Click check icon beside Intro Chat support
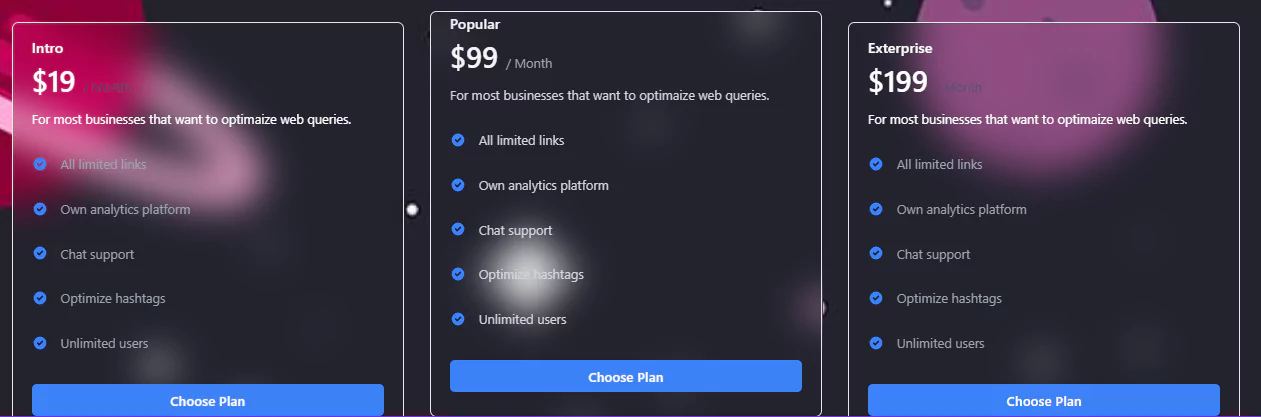 tap(40, 254)
